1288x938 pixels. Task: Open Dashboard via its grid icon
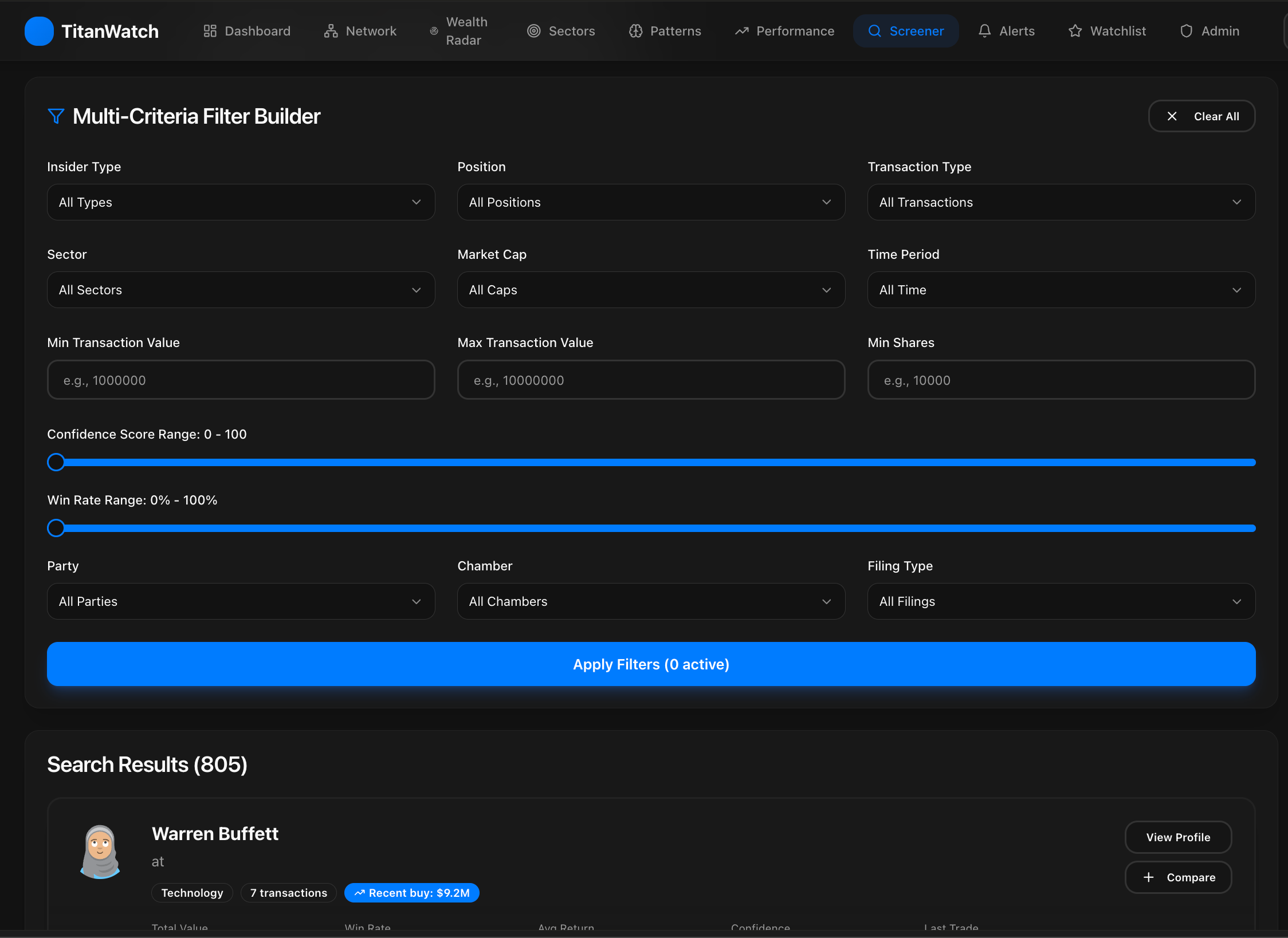pyautogui.click(x=210, y=31)
